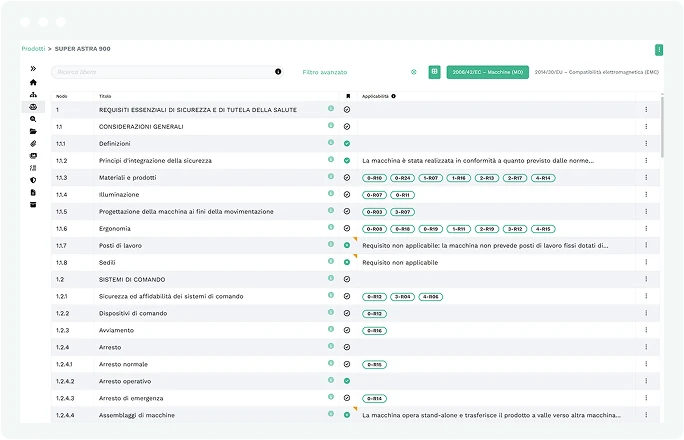Toggle the green status check for Definizioni
This screenshot has width=684, height=440.
[x=347, y=143]
